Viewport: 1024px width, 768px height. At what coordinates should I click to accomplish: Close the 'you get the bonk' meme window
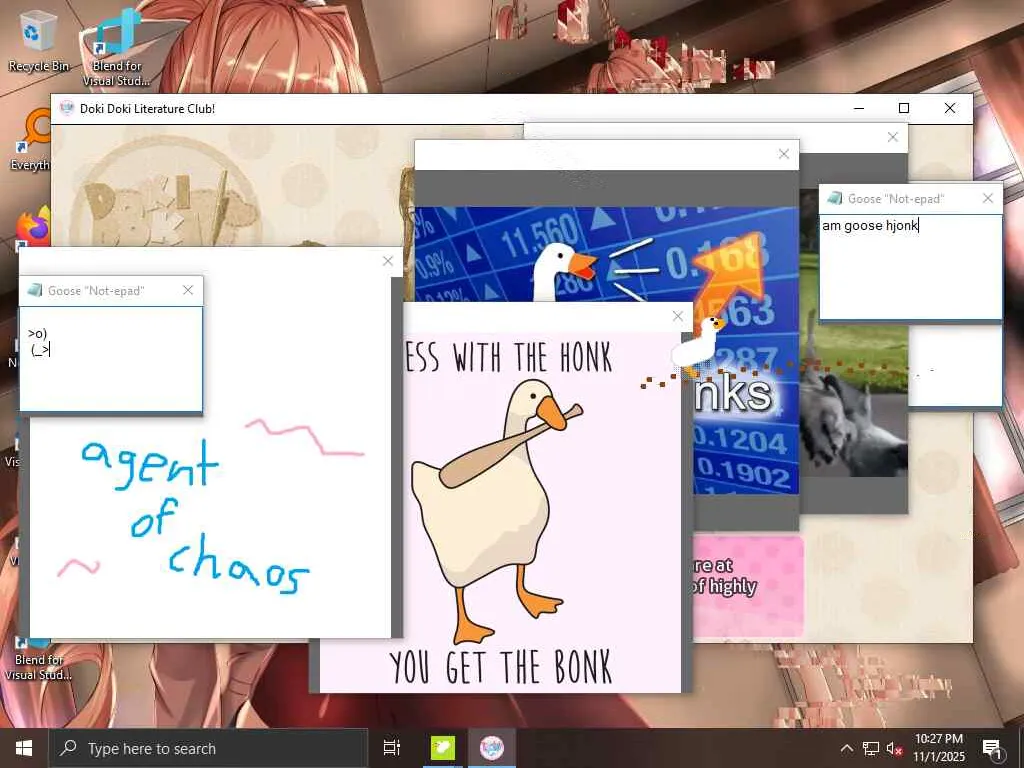click(678, 316)
